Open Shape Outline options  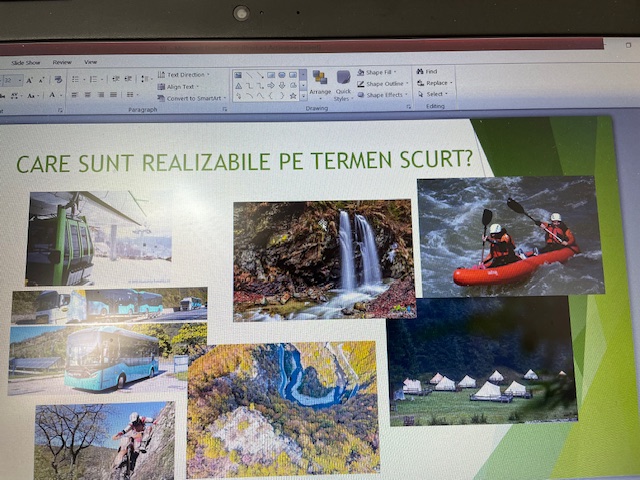[x=383, y=84]
